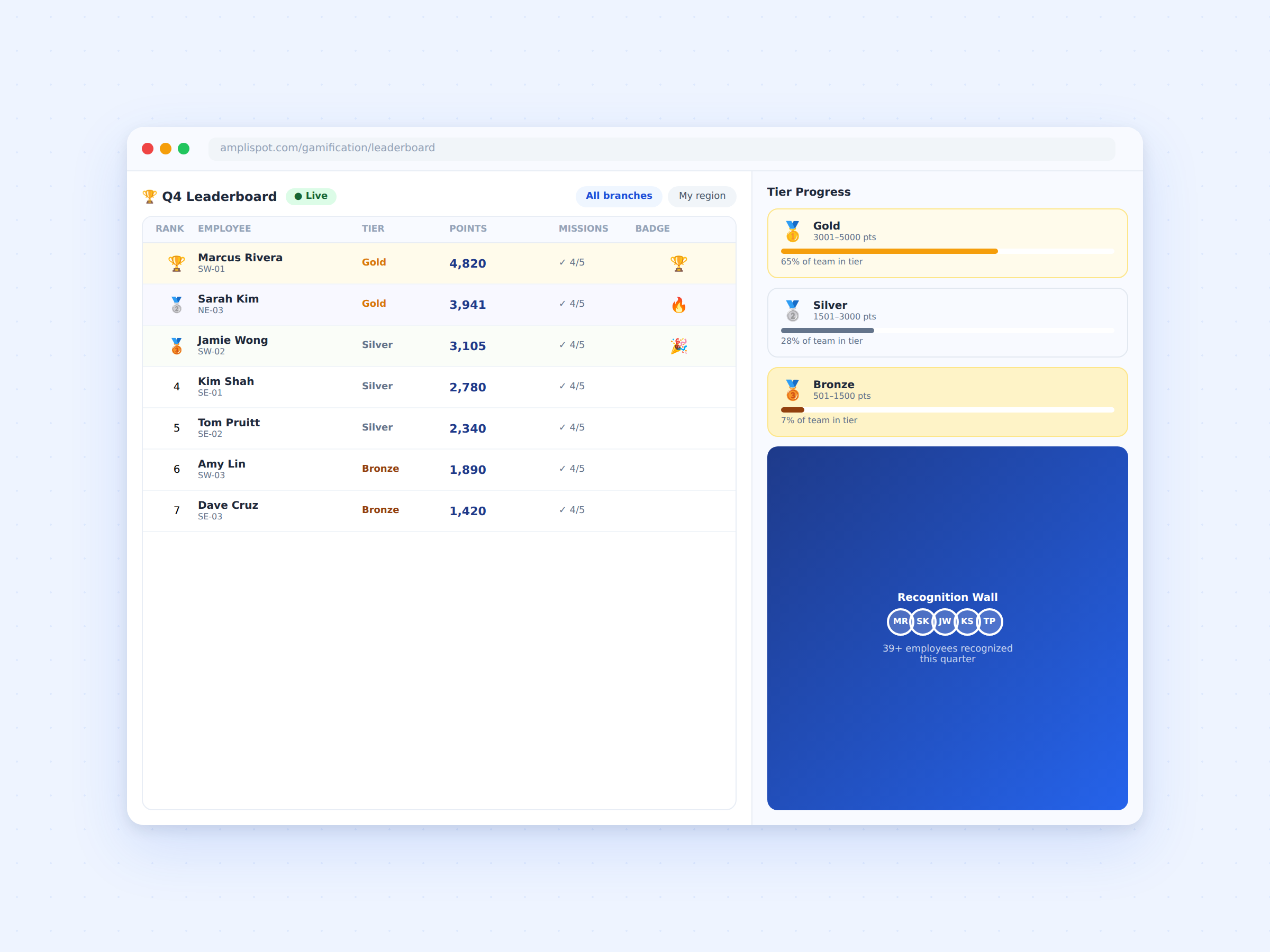Click the trophy icon beside Q4 Leaderboard
Viewport: 1270px width, 952px height.
pos(149,197)
